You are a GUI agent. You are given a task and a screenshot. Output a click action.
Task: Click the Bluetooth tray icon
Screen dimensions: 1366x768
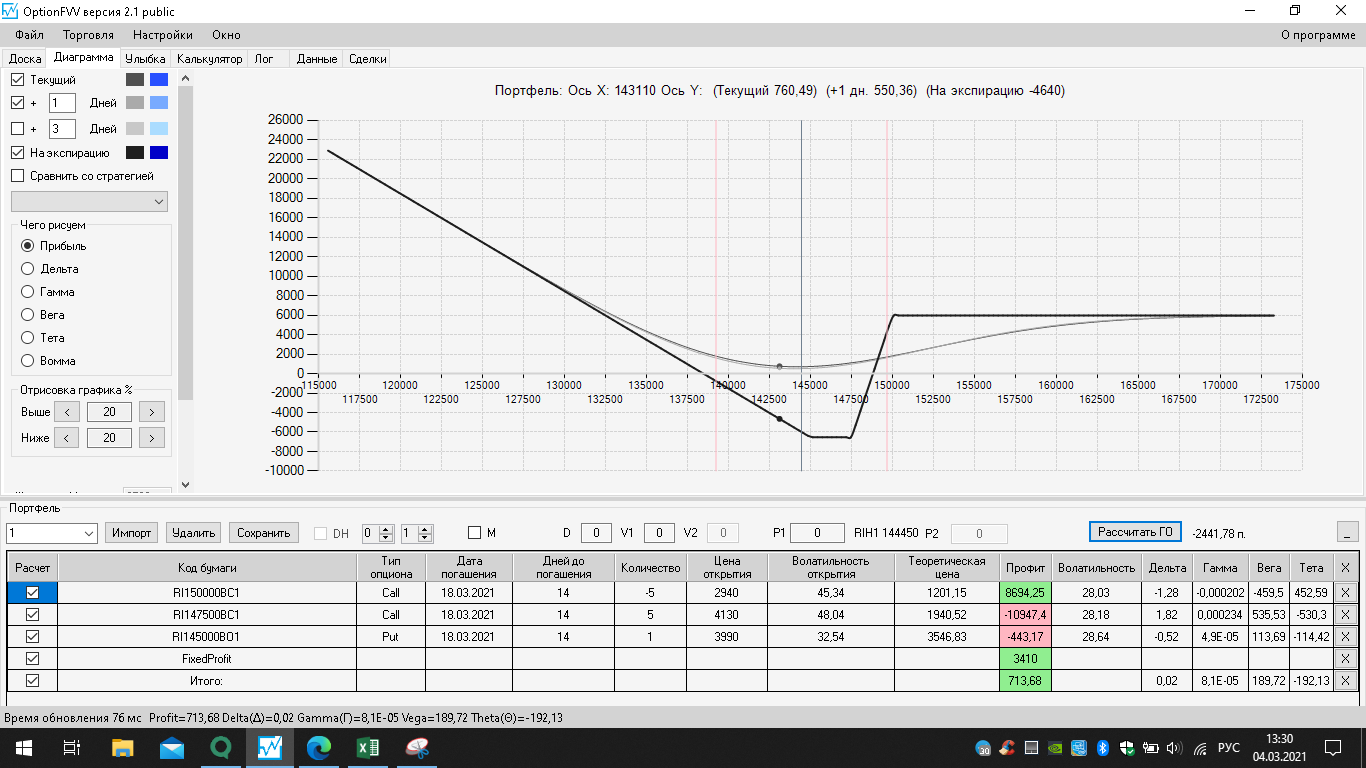(1103, 748)
